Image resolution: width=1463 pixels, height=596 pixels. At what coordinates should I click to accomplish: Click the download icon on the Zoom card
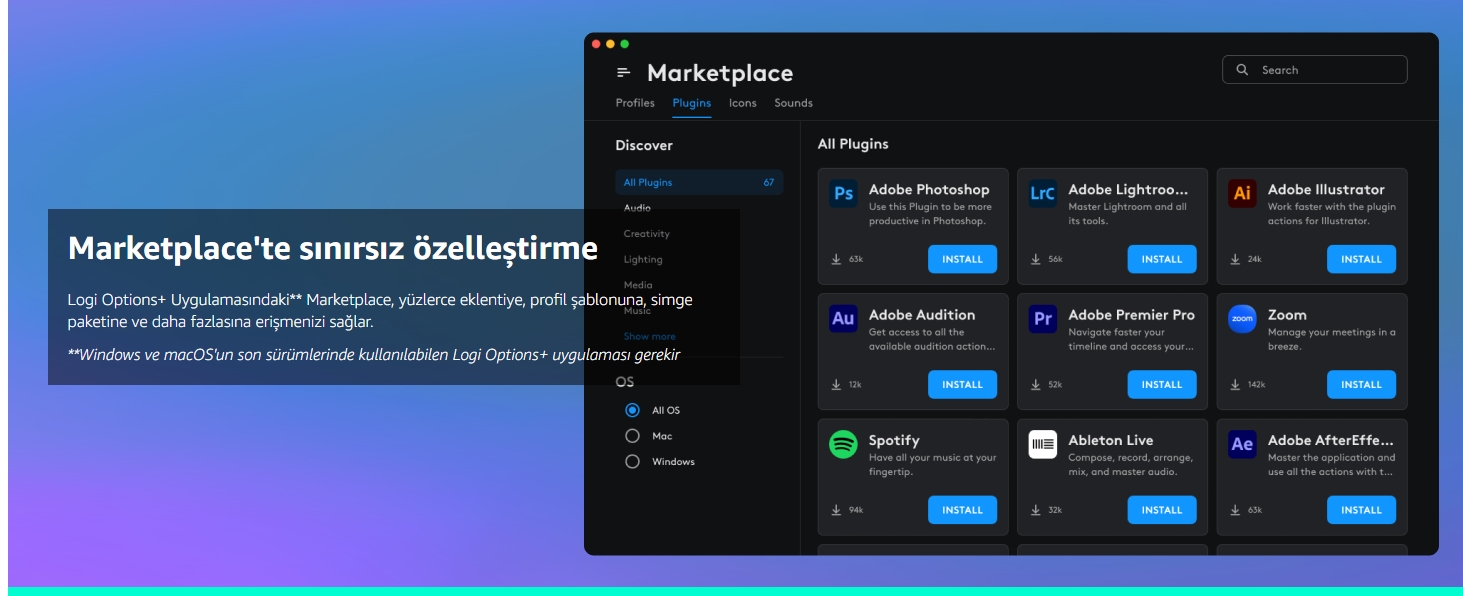1235,384
